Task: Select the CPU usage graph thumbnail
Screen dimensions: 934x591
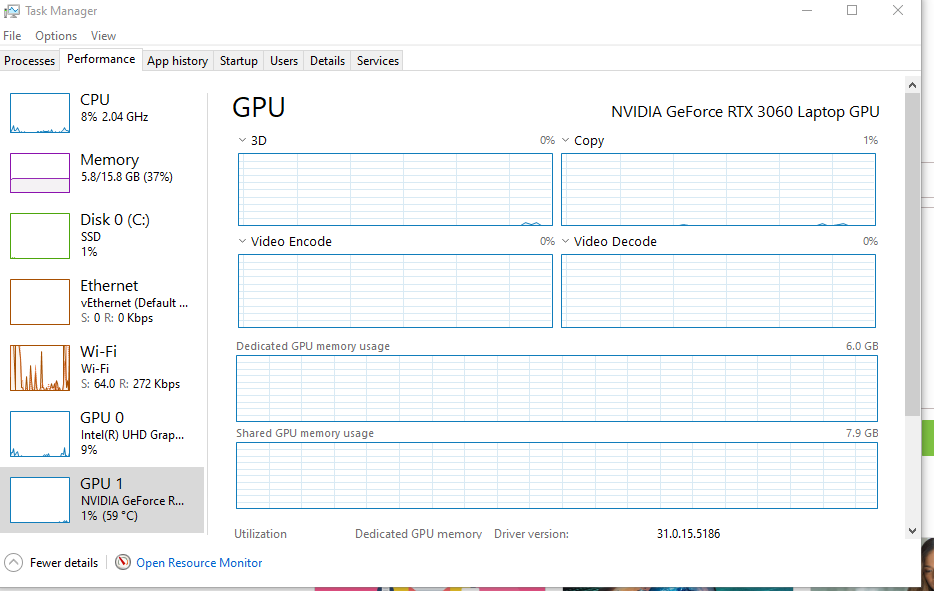Action: click(x=40, y=113)
